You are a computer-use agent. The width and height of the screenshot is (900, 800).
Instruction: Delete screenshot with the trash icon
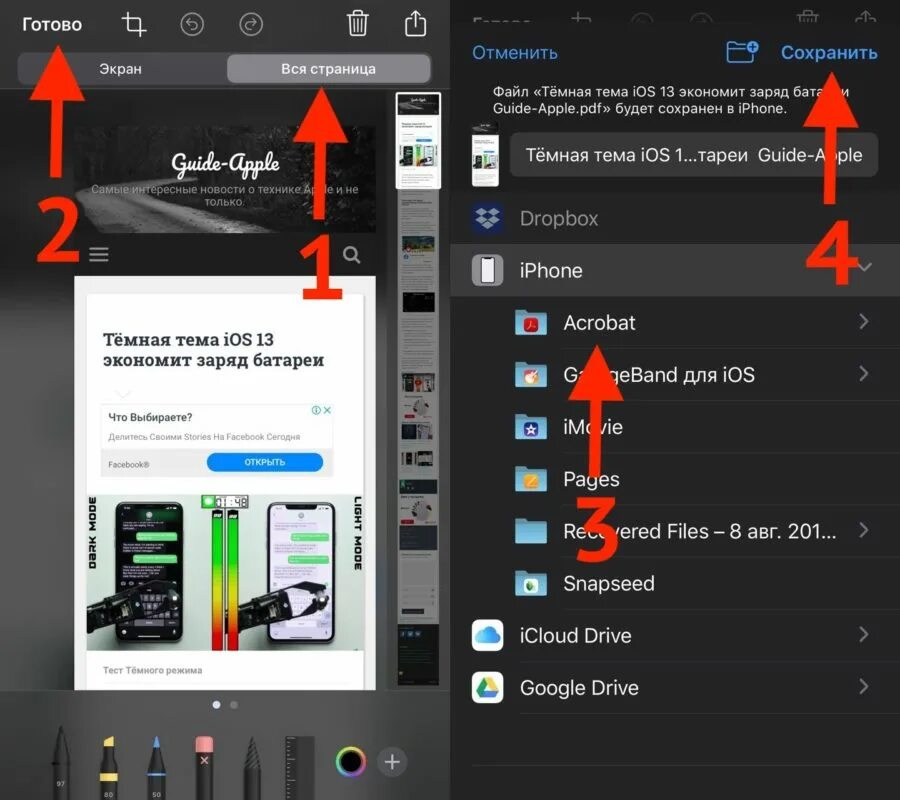click(357, 24)
